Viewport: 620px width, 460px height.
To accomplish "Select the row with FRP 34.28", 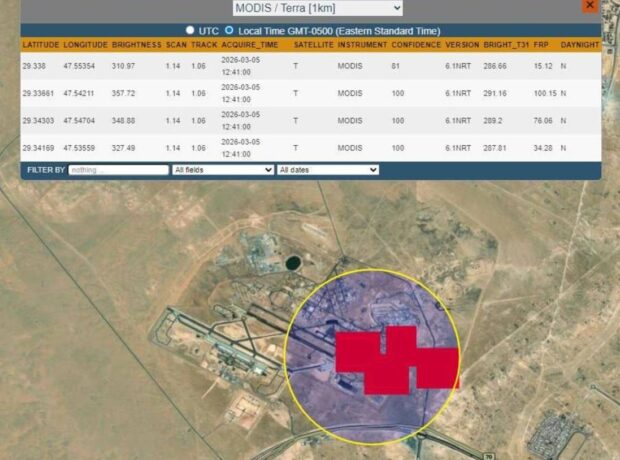I will click(x=300, y=148).
